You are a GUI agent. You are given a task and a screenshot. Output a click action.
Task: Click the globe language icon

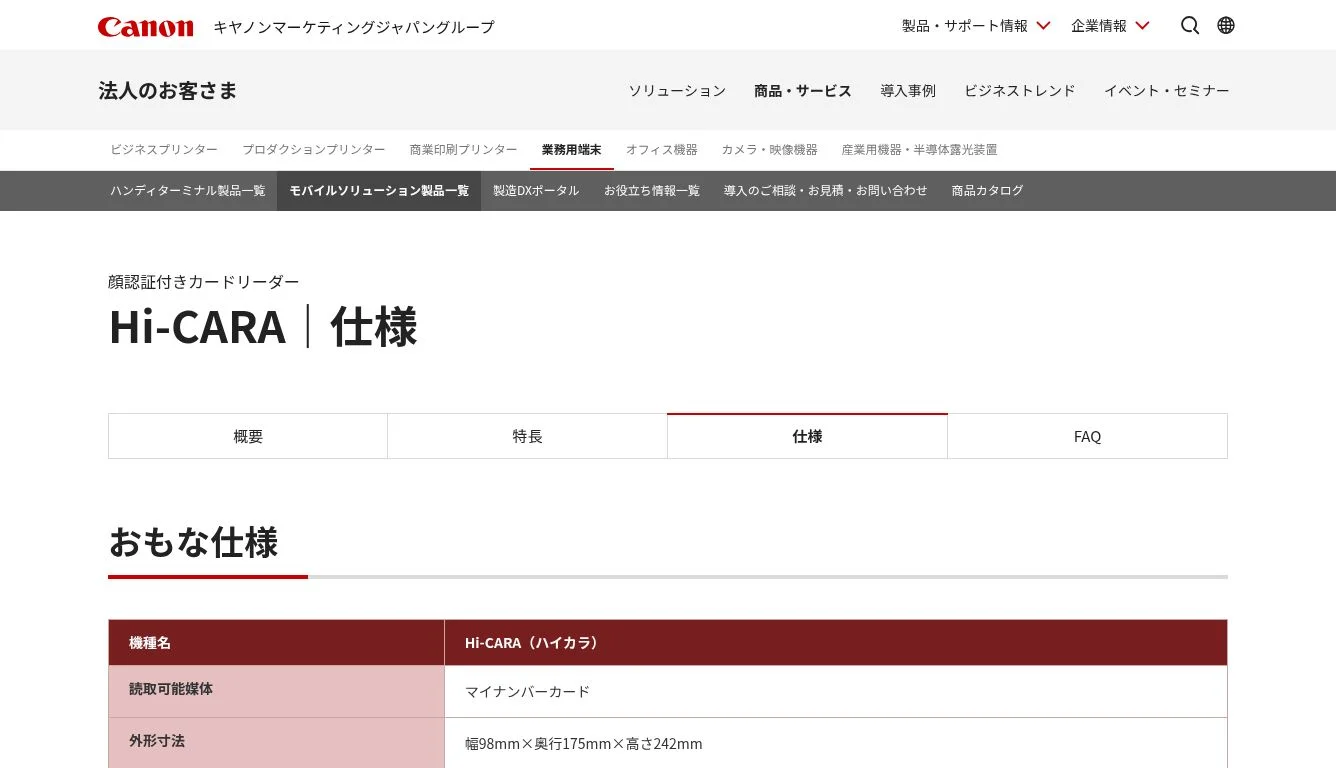[x=1226, y=25]
